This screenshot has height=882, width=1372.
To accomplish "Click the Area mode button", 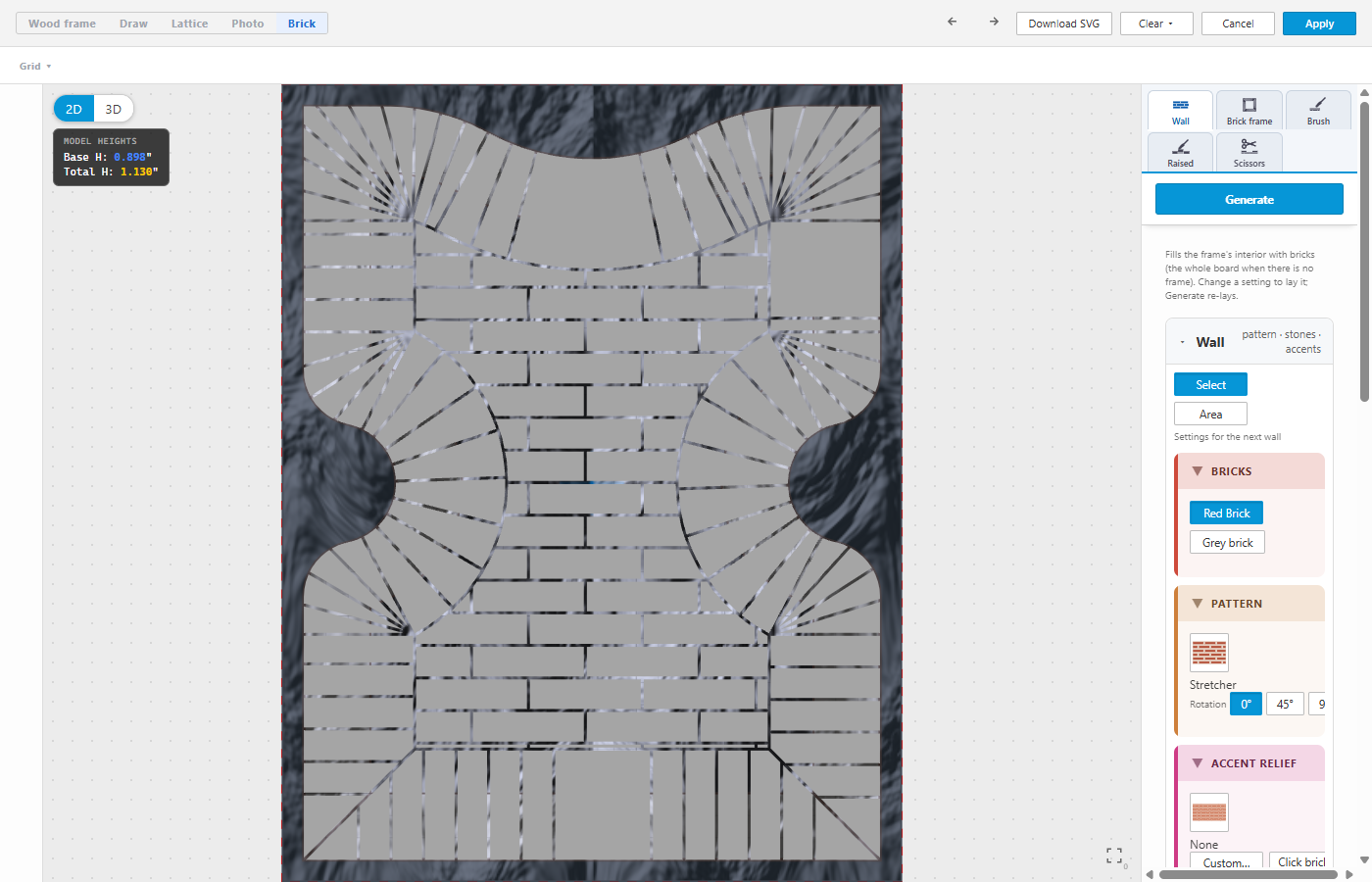I will pyautogui.click(x=1210, y=414).
